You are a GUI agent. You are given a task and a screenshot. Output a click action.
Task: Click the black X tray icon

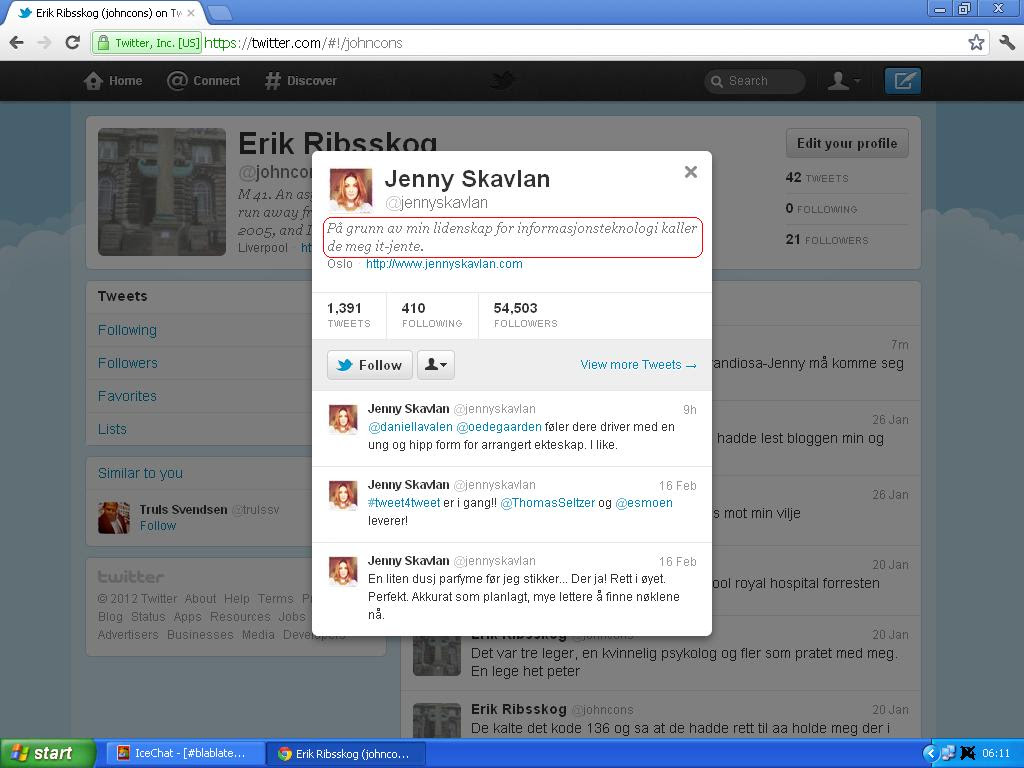(968, 754)
